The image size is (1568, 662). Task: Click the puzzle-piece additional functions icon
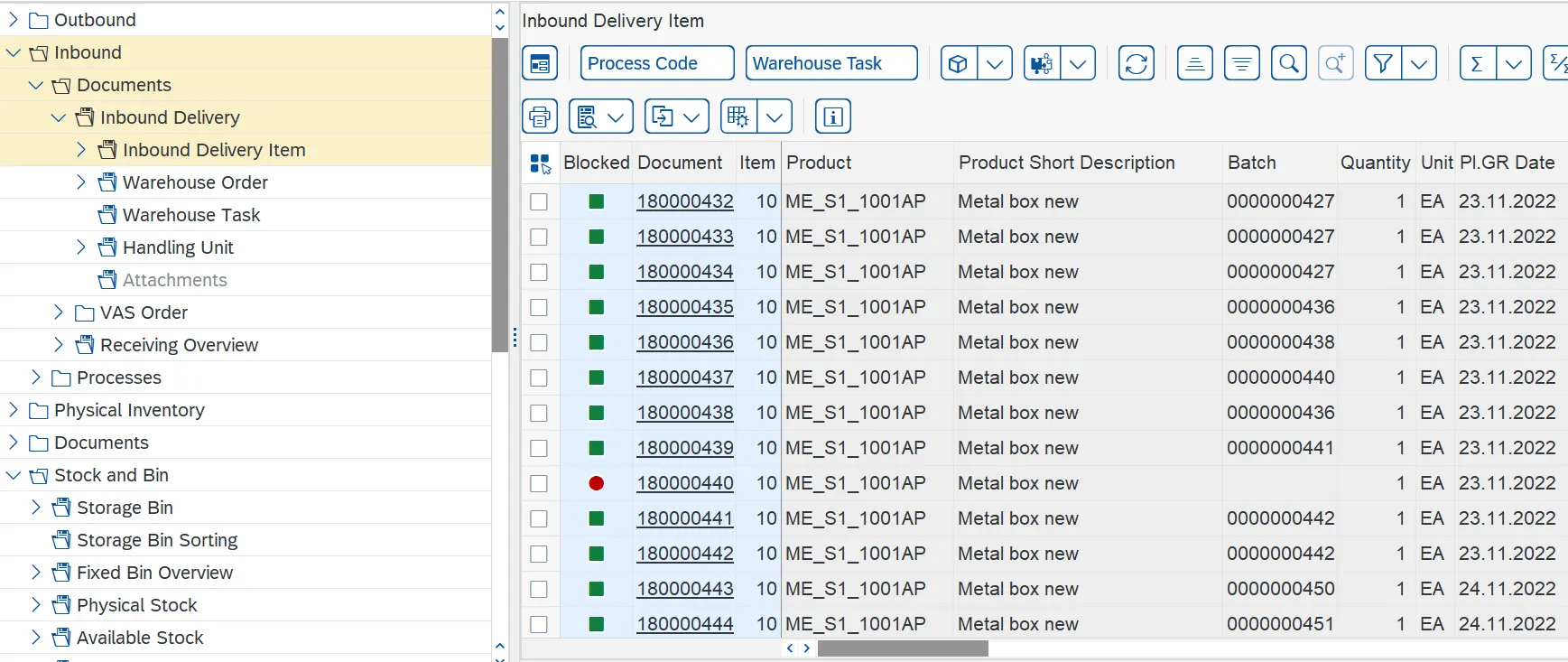coord(1042,63)
